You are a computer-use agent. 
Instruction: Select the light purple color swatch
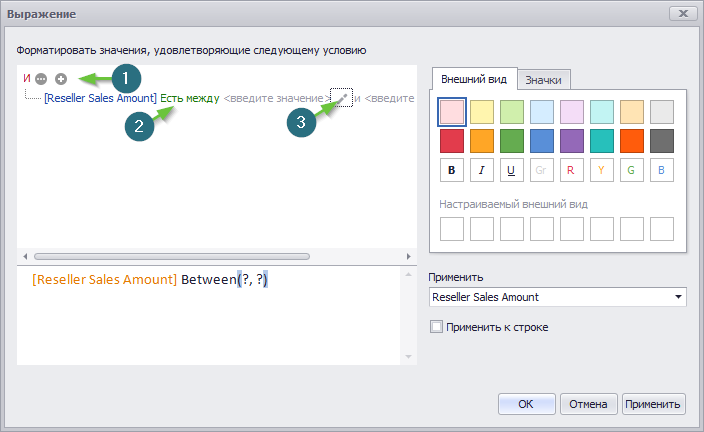pyautogui.click(x=572, y=112)
